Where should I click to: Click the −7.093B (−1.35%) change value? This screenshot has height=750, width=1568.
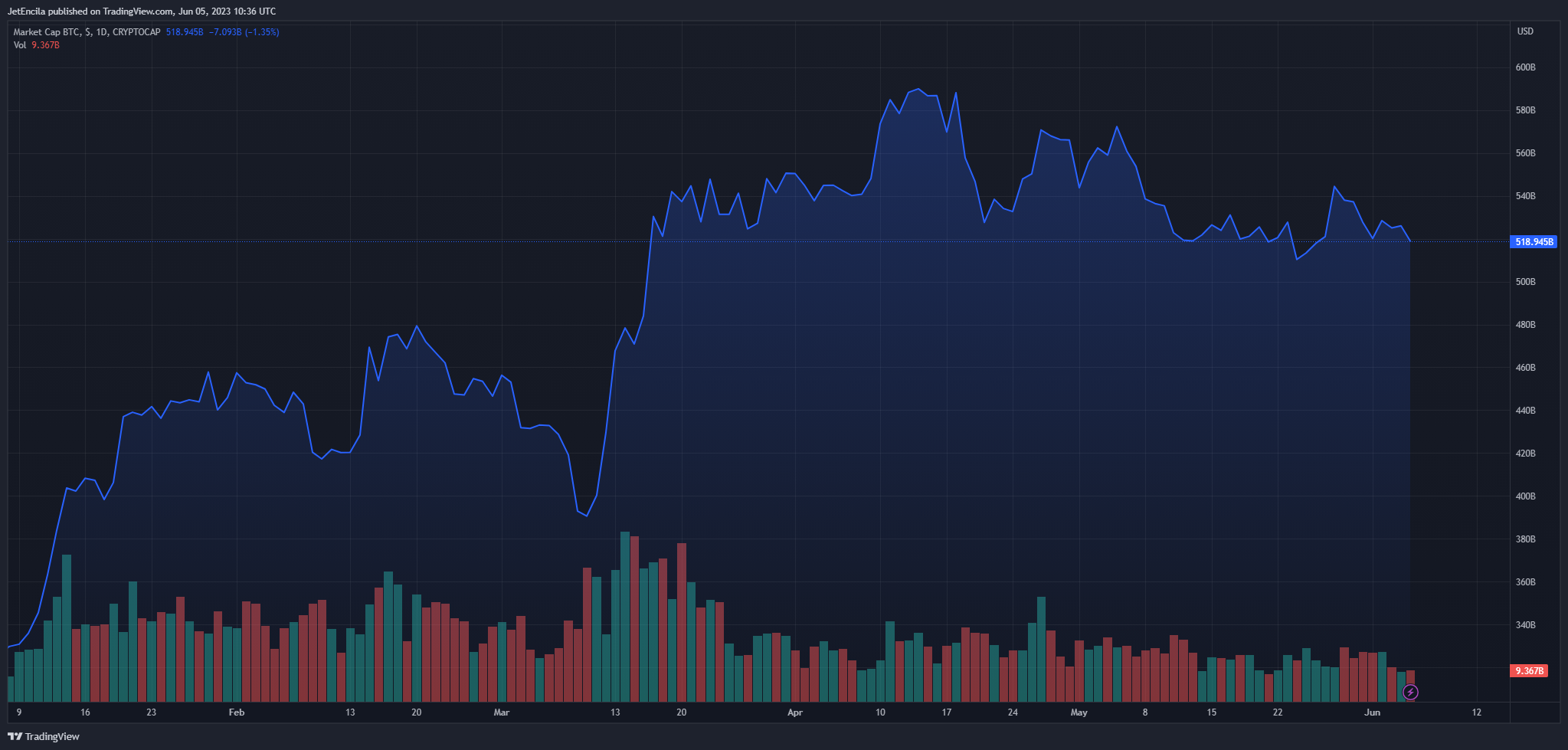[244, 32]
